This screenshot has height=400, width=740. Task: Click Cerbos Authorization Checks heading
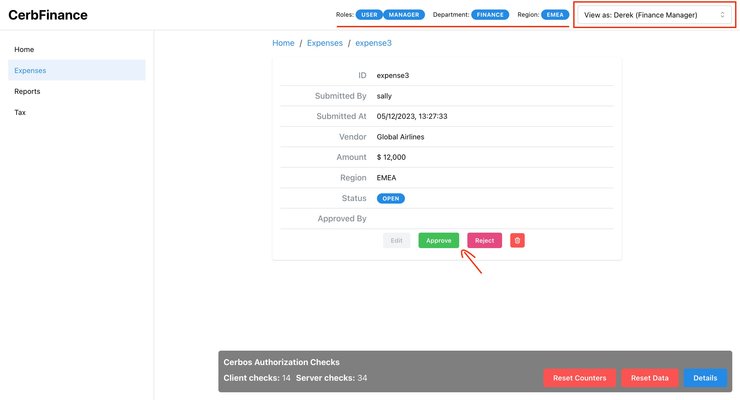click(281, 362)
